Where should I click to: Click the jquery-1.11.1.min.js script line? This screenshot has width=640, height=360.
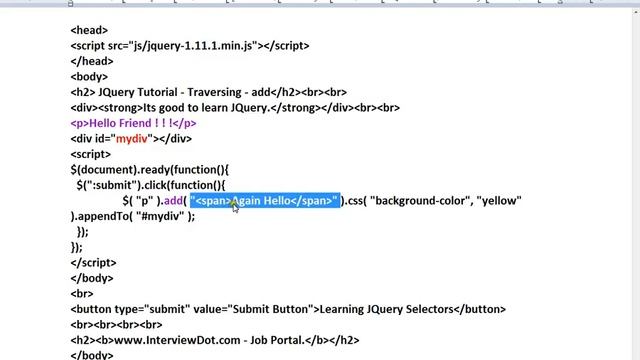[190, 46]
